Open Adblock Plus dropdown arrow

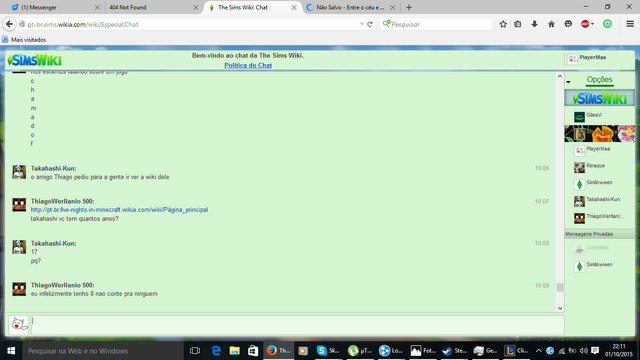pos(592,24)
